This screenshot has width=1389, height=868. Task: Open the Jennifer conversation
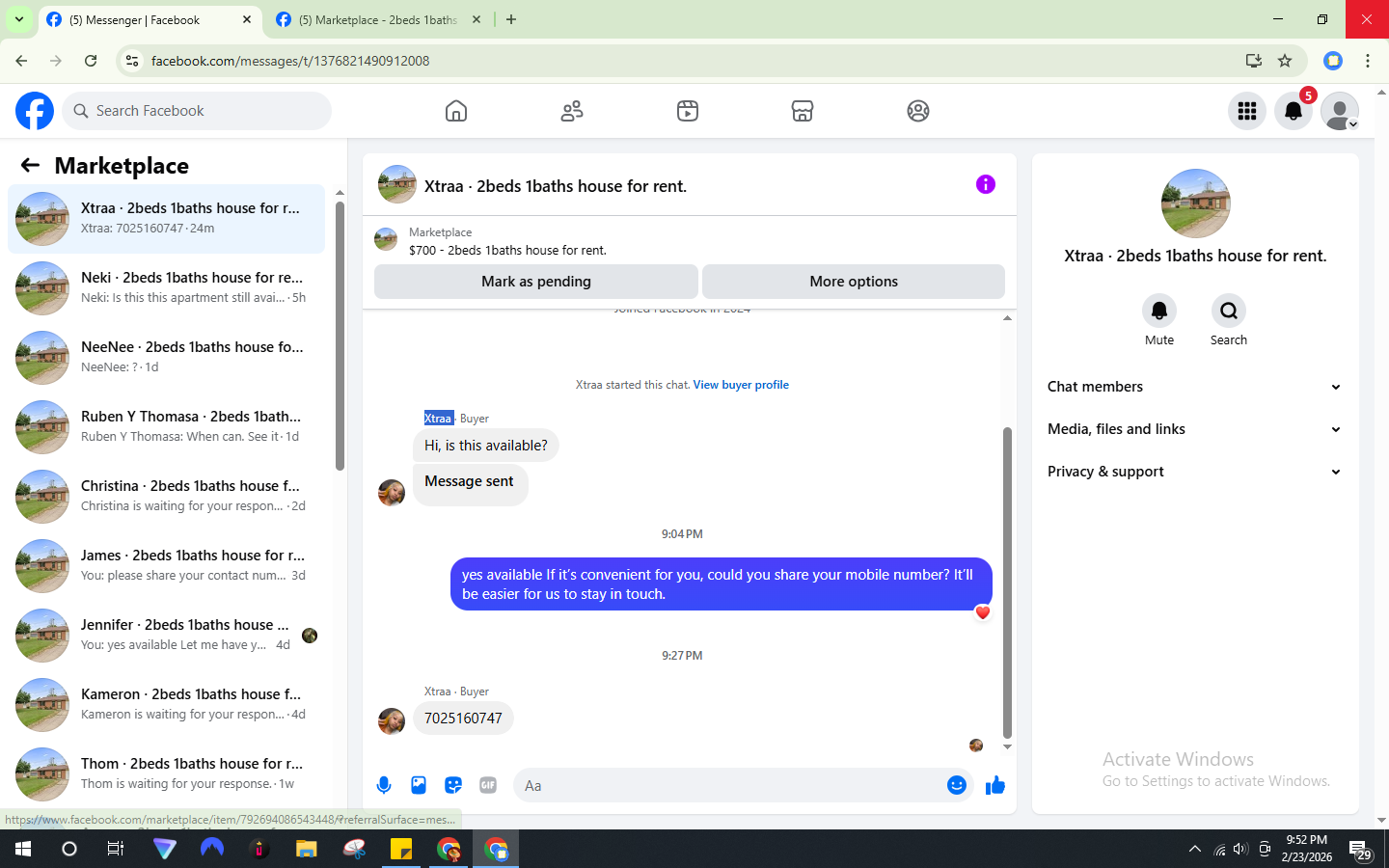pyautogui.click(x=166, y=636)
